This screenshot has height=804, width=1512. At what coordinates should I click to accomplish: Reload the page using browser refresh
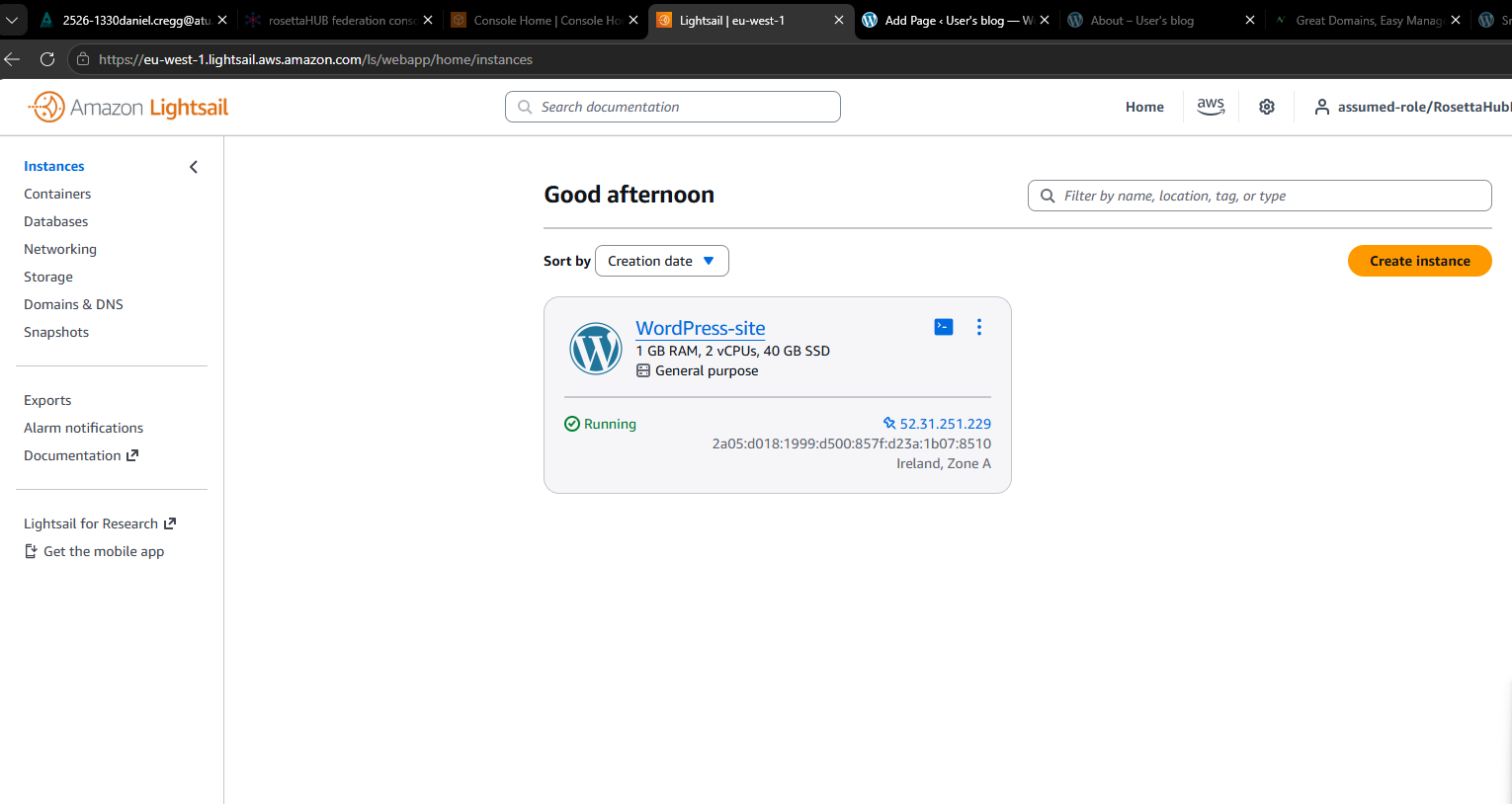point(46,59)
